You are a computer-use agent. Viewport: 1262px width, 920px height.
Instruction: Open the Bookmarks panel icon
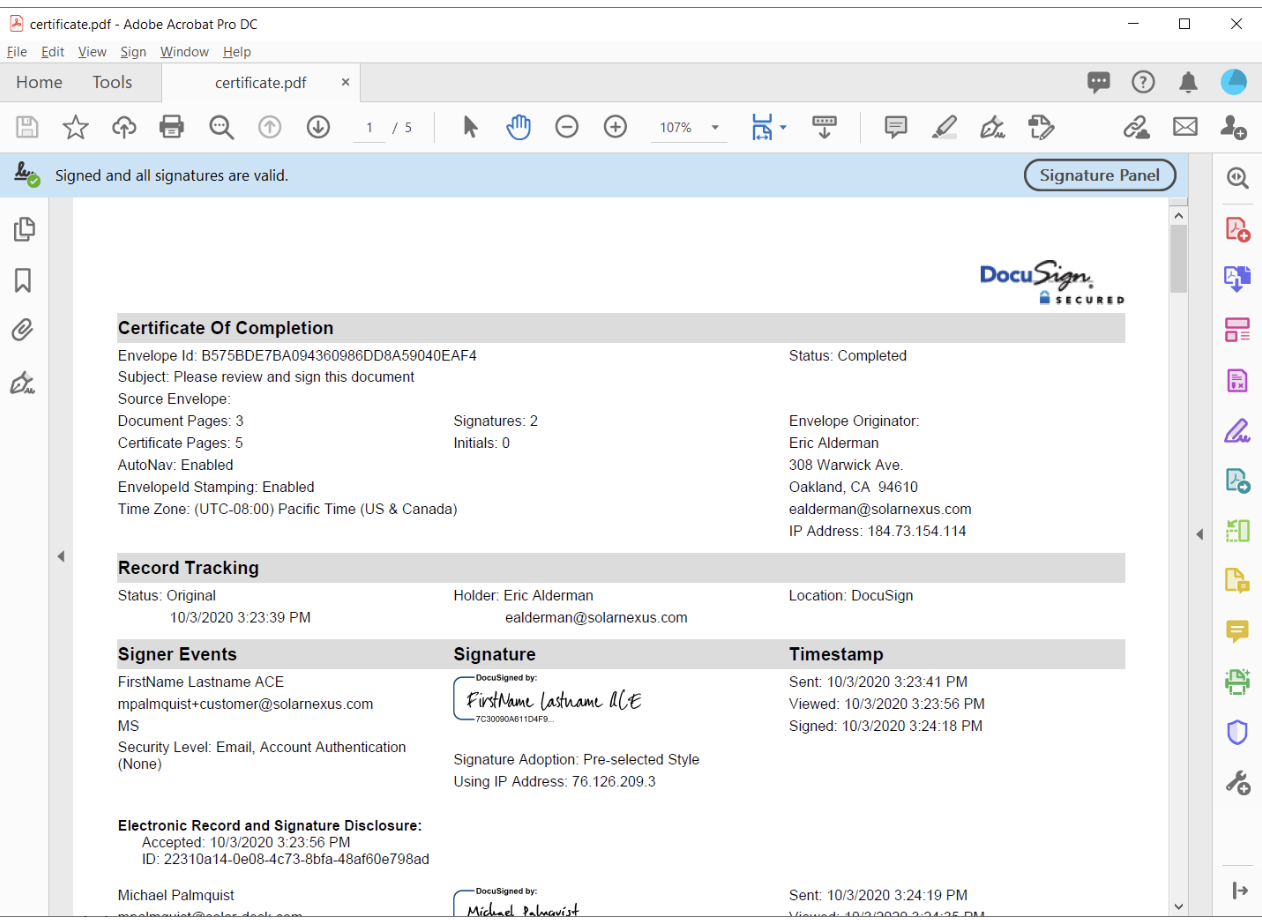(x=23, y=281)
